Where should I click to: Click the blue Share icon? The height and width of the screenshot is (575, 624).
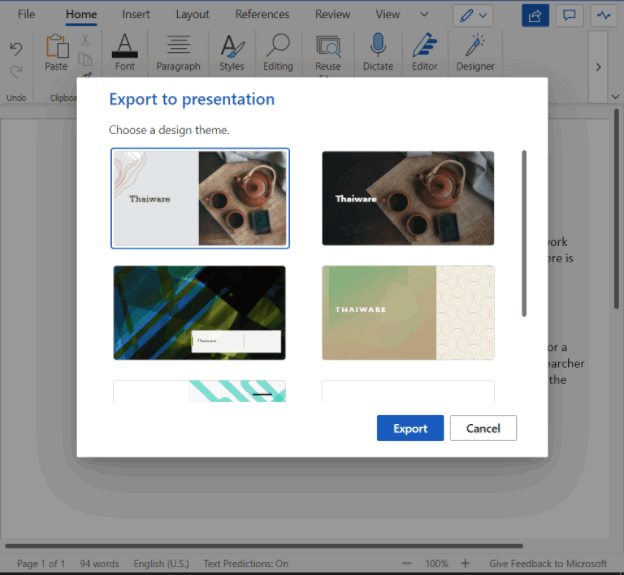pos(535,16)
